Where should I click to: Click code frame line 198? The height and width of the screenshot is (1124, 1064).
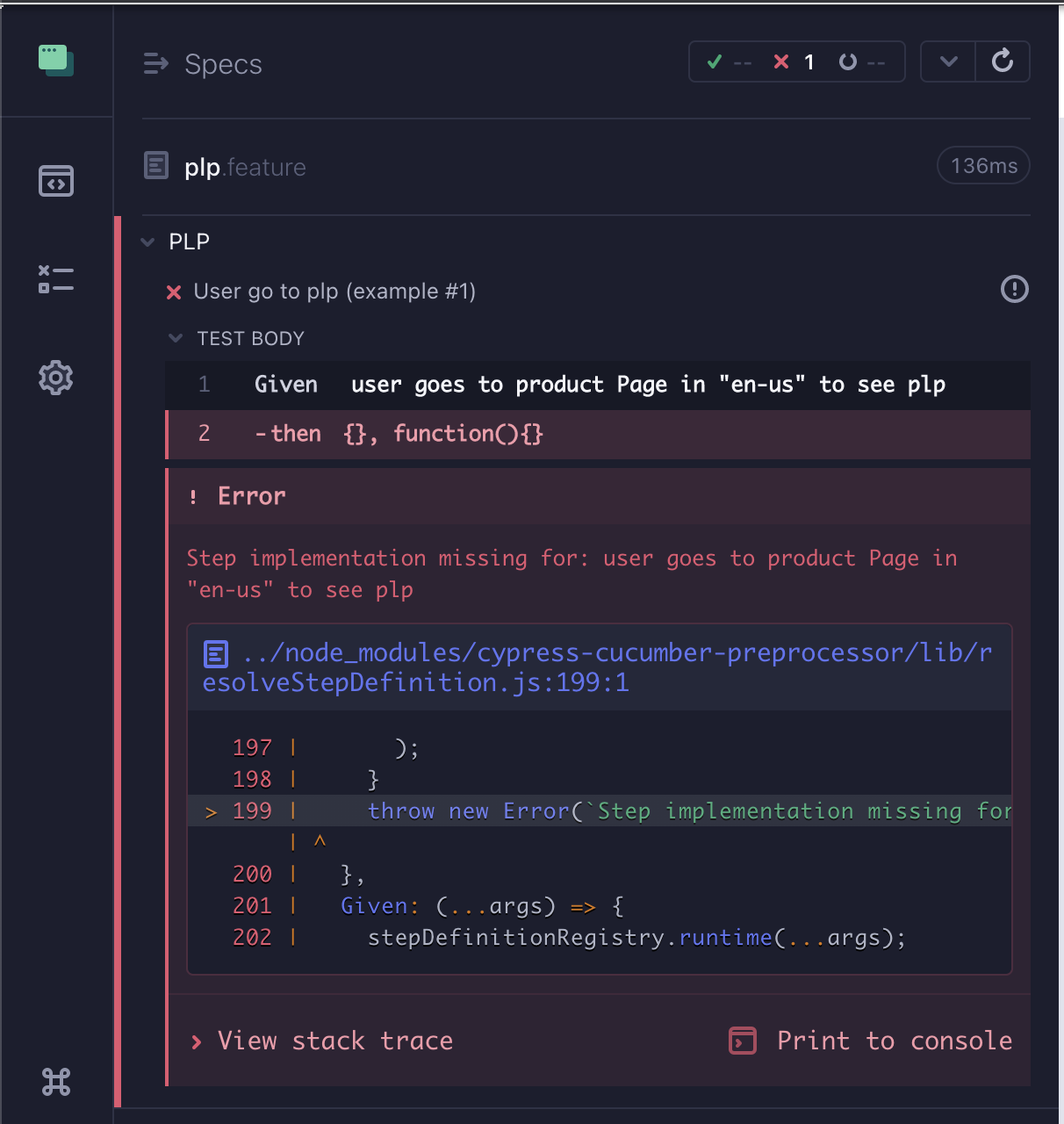click(x=600, y=779)
